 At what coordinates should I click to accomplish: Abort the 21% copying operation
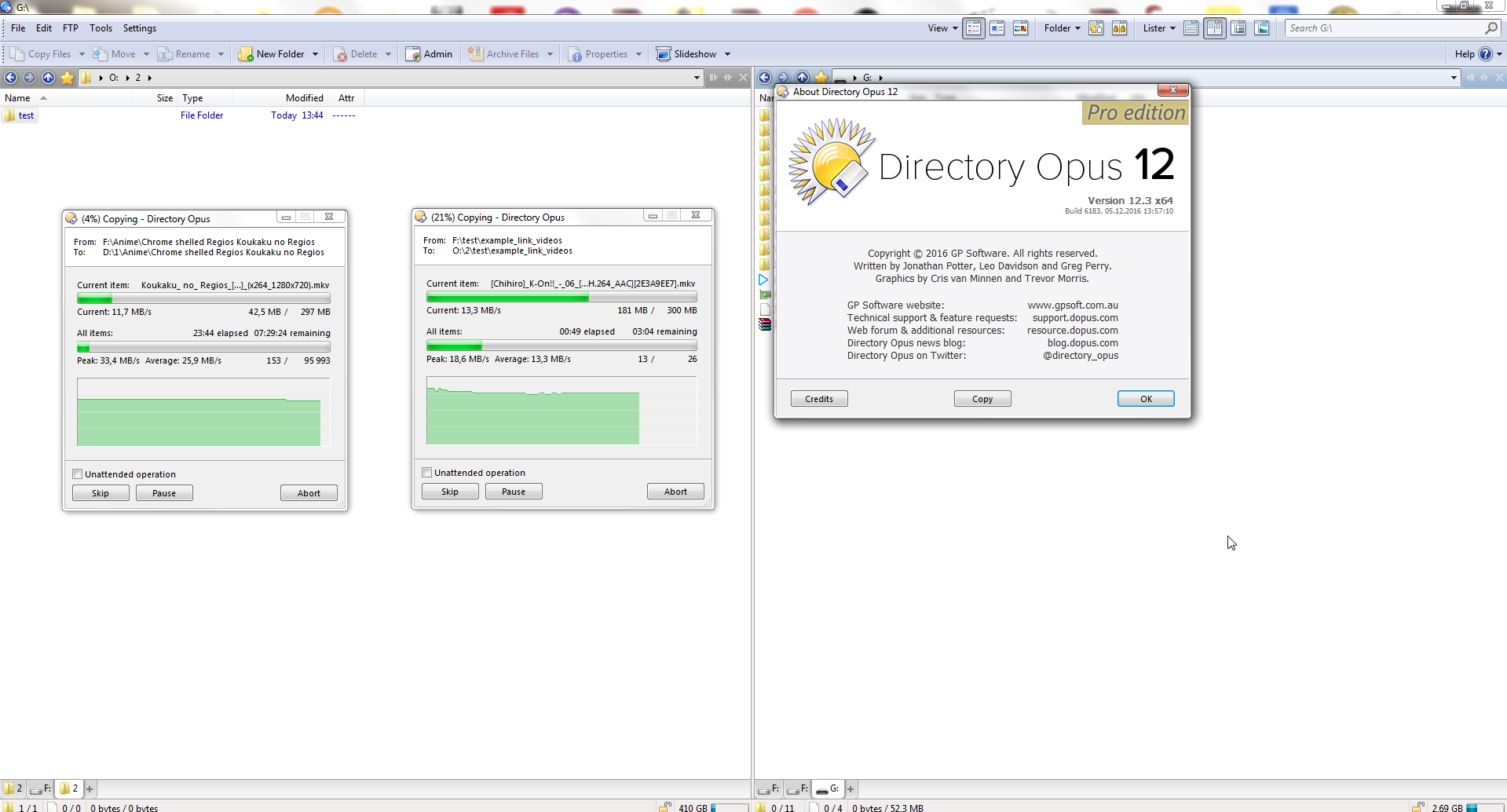click(x=675, y=492)
